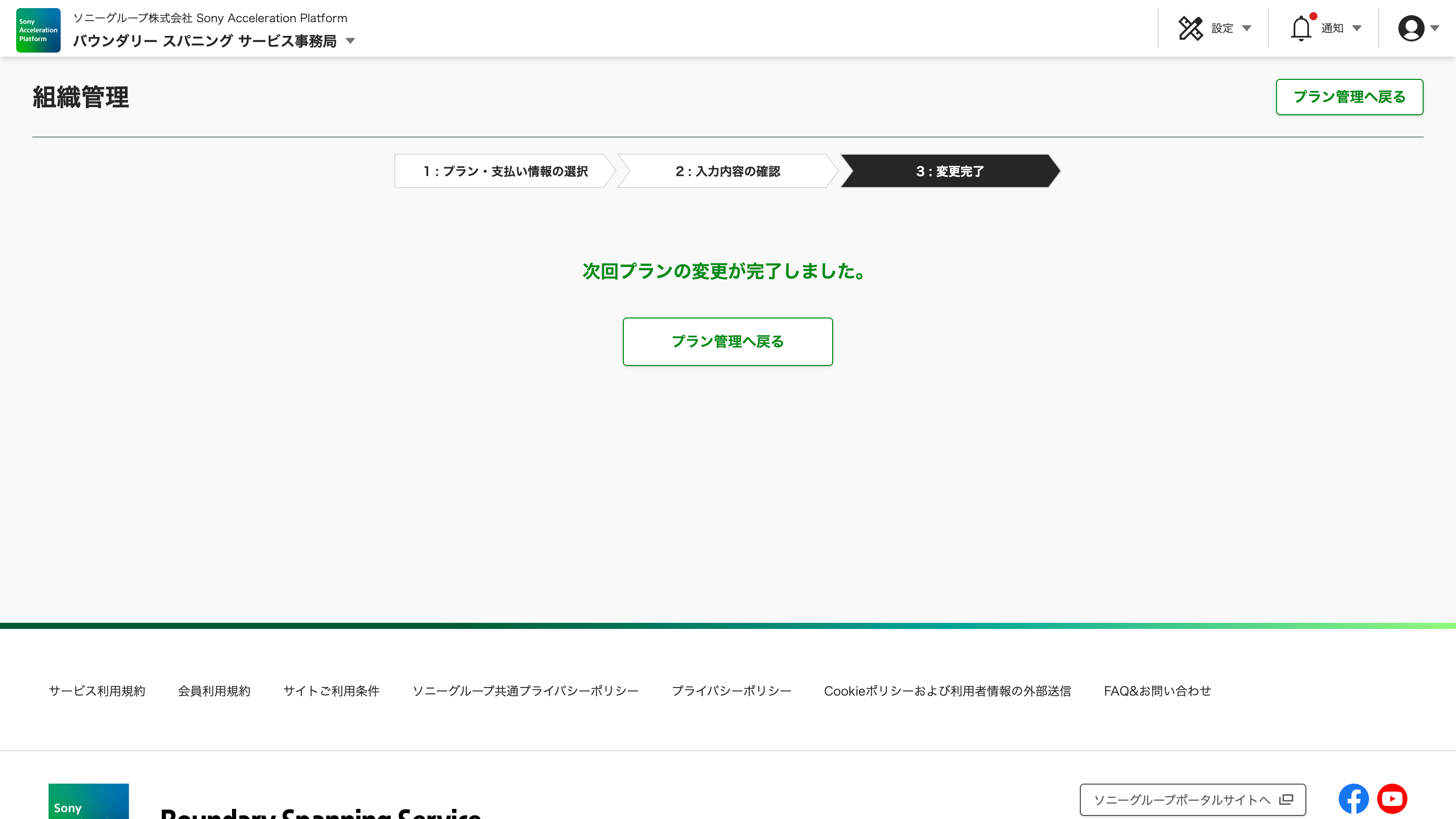Open the settings tools icon
Screen dimensions: 1456x819
pos(1191,28)
